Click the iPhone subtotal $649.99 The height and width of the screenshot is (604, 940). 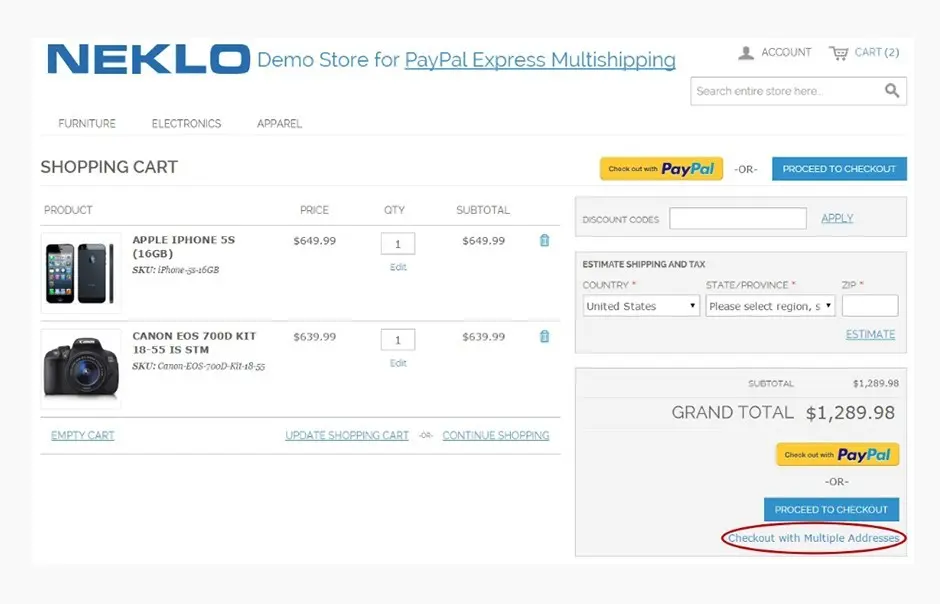pos(484,241)
